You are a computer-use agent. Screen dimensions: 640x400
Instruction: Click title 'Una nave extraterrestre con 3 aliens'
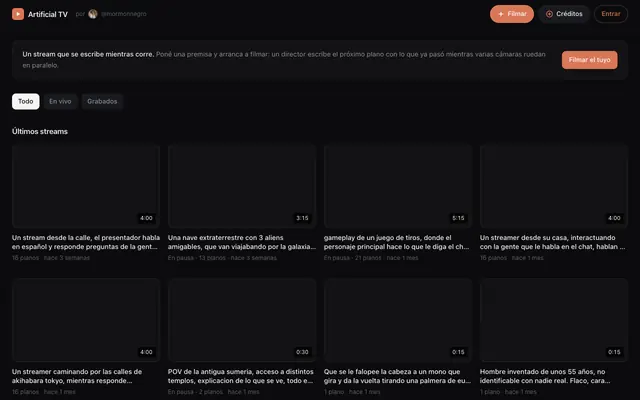pyautogui.click(x=242, y=242)
